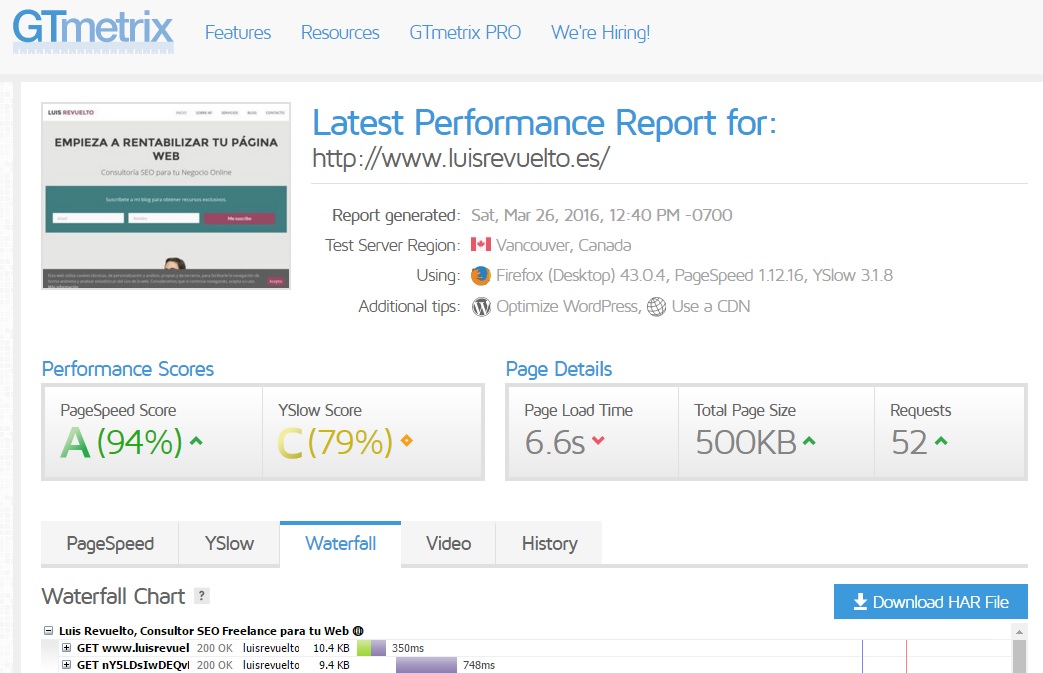
Task: Expand the GET nY5LDsIwDEQvl request row
Action: click(66, 664)
